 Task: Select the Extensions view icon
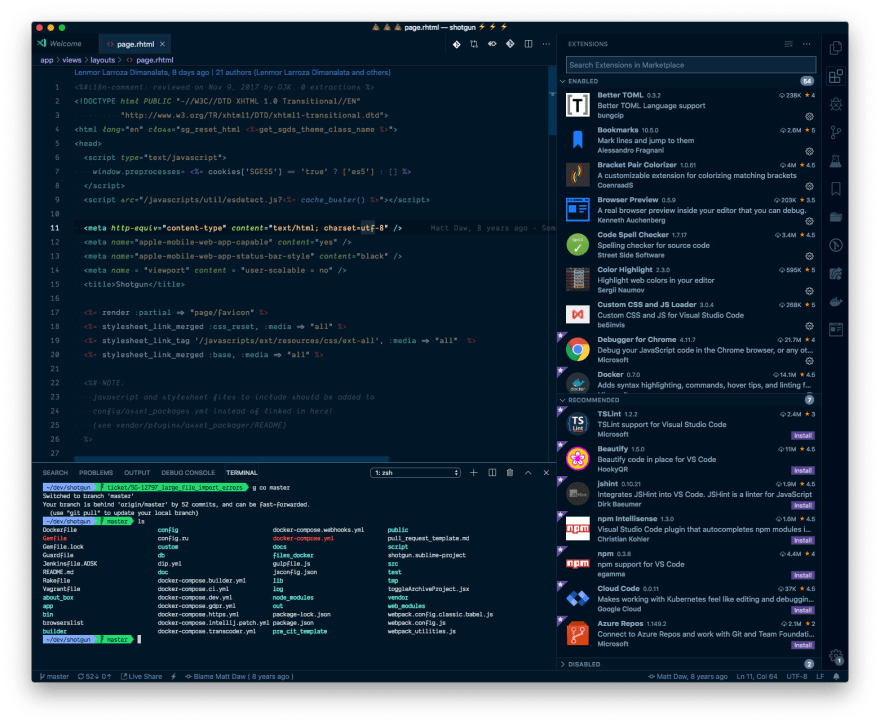pos(836,76)
